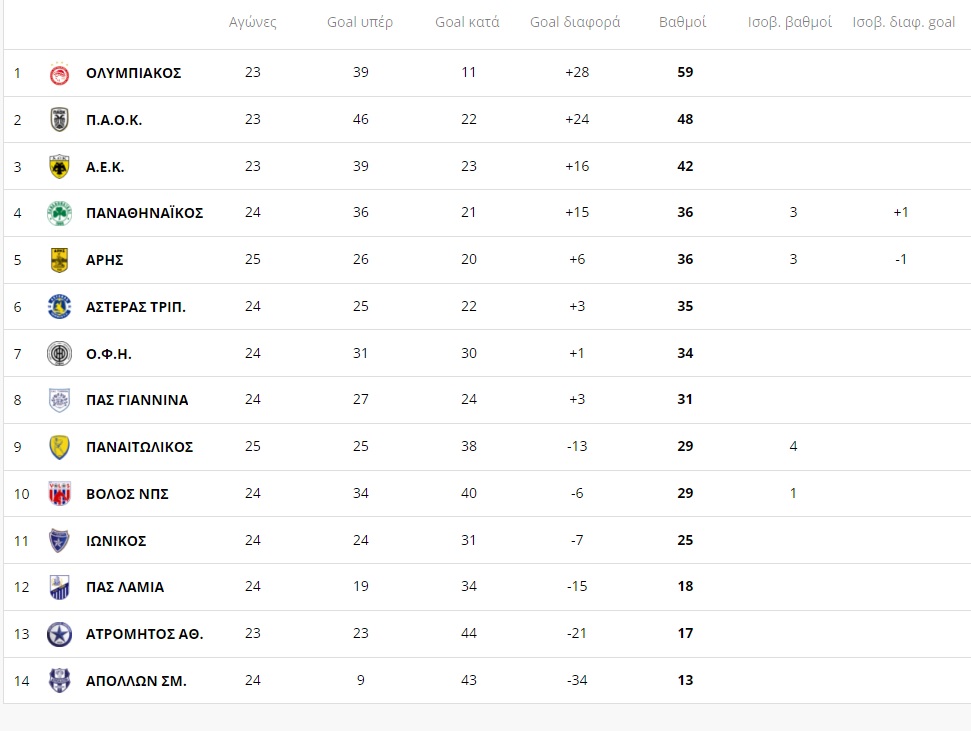This screenshot has width=971, height=731.
Task: Click the Ο.Φ.Η. round crest
Action: [59, 354]
